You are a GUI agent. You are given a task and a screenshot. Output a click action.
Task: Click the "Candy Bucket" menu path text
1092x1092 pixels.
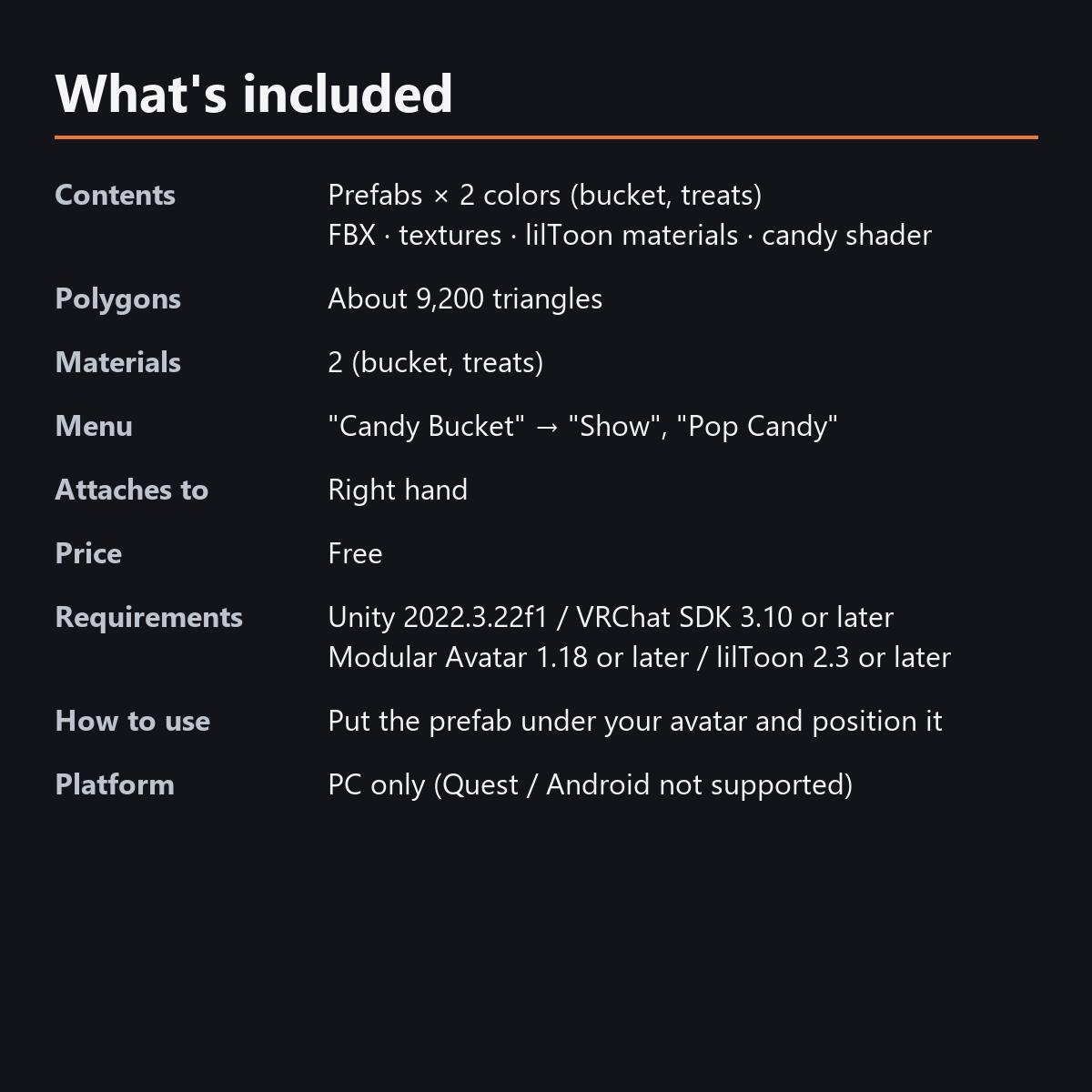[582, 426]
